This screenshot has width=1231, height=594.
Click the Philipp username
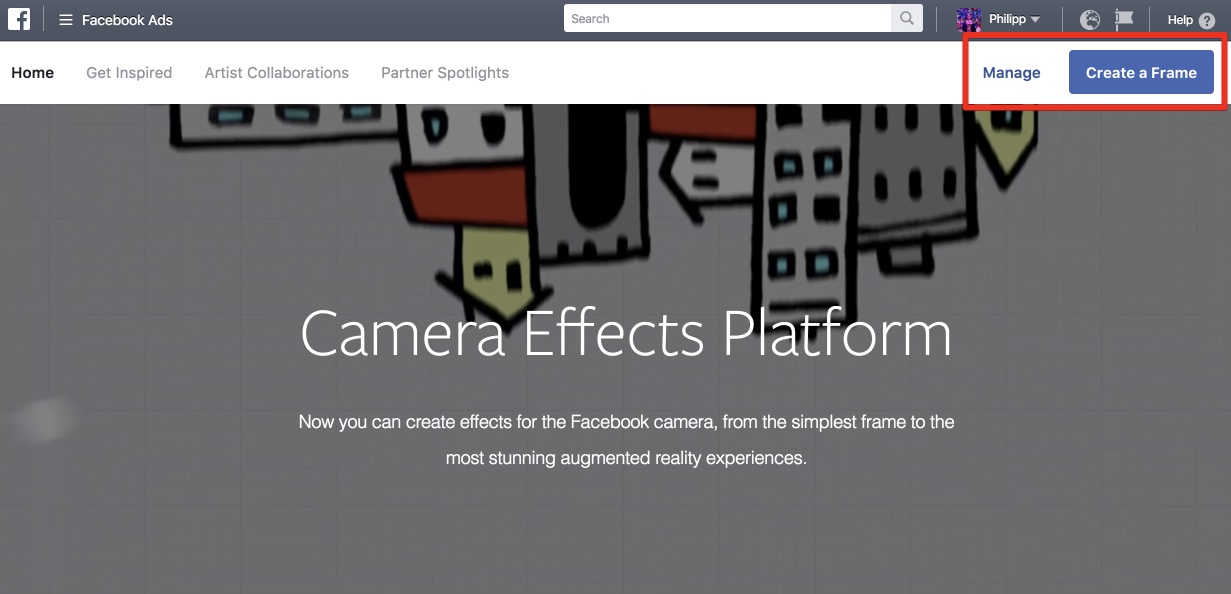point(1007,19)
